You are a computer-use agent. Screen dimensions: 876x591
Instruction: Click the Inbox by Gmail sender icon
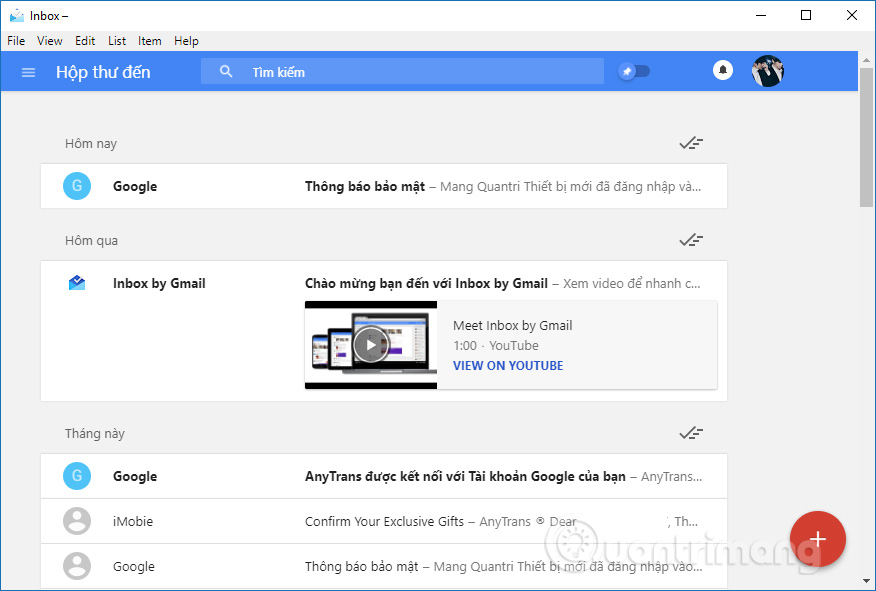[77, 283]
